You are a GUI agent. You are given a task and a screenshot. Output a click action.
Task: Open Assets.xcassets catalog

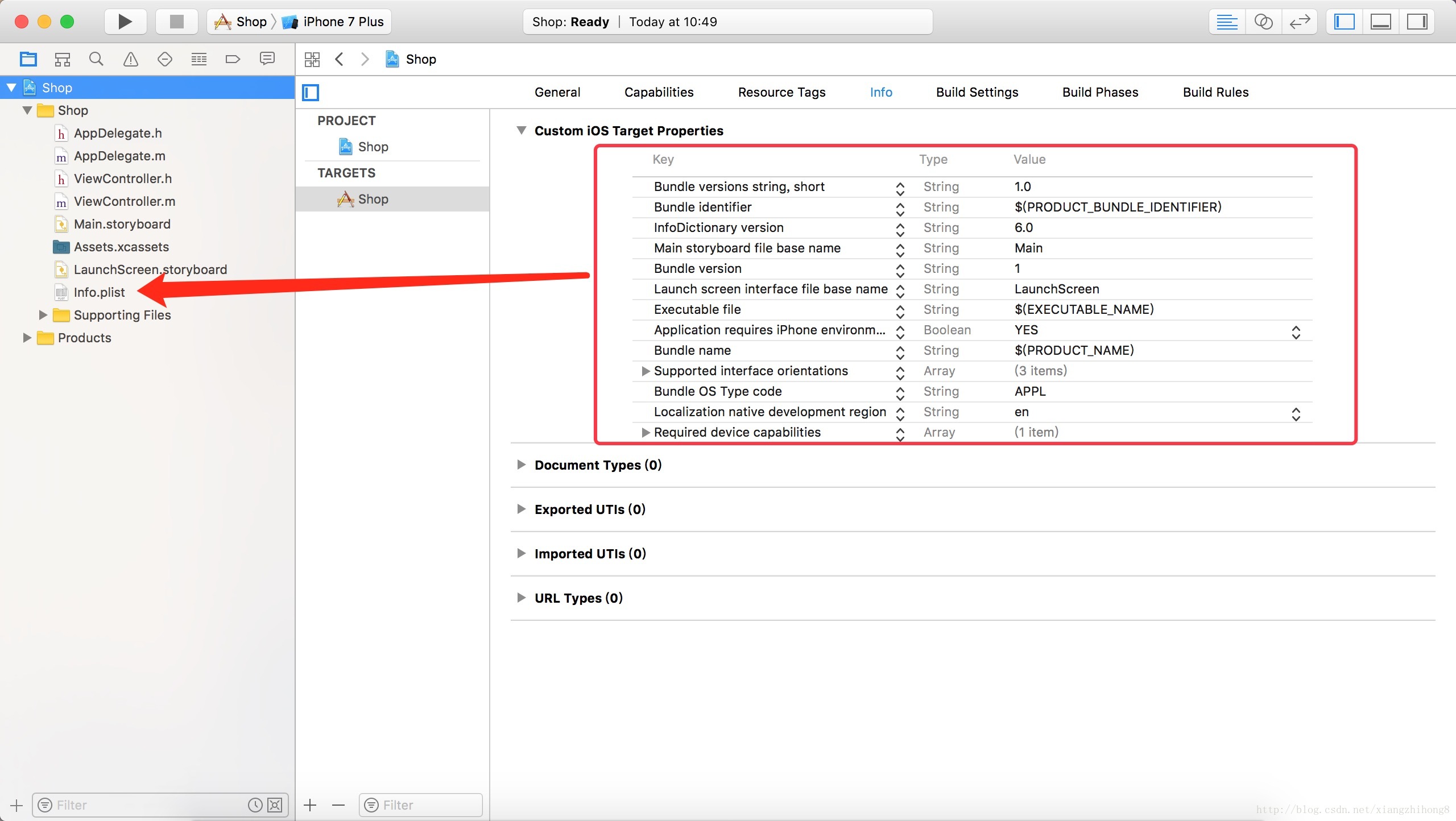click(121, 247)
